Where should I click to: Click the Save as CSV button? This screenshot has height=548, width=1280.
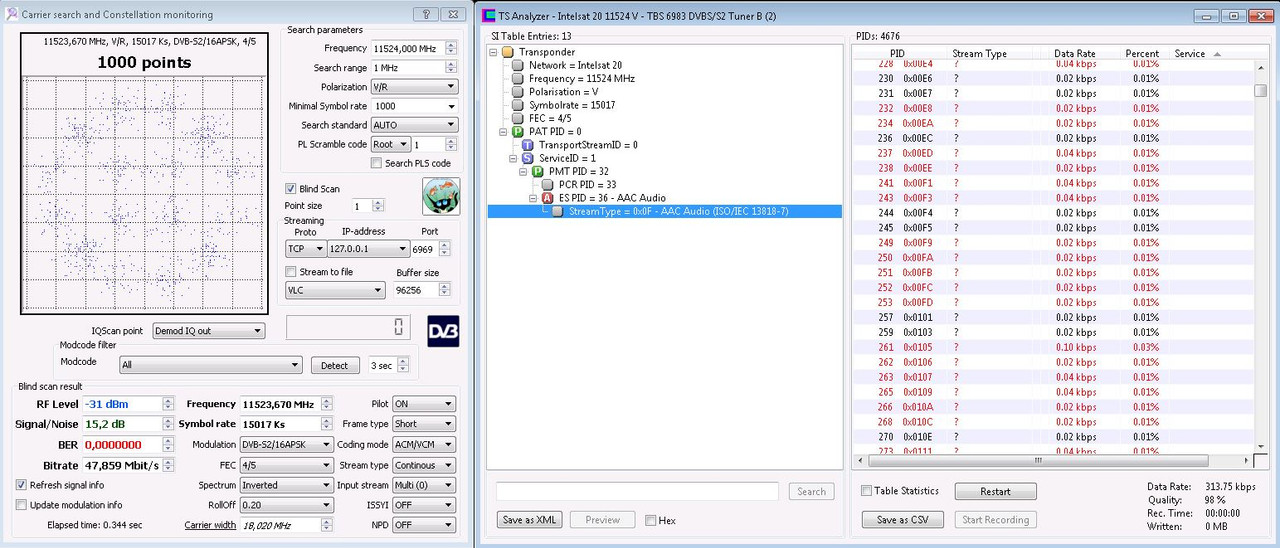point(903,520)
